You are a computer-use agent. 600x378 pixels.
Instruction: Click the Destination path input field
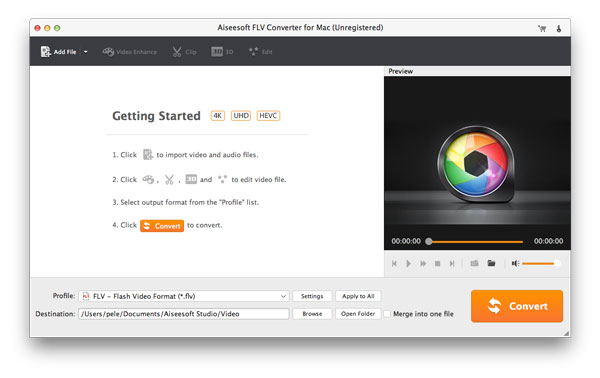point(184,314)
